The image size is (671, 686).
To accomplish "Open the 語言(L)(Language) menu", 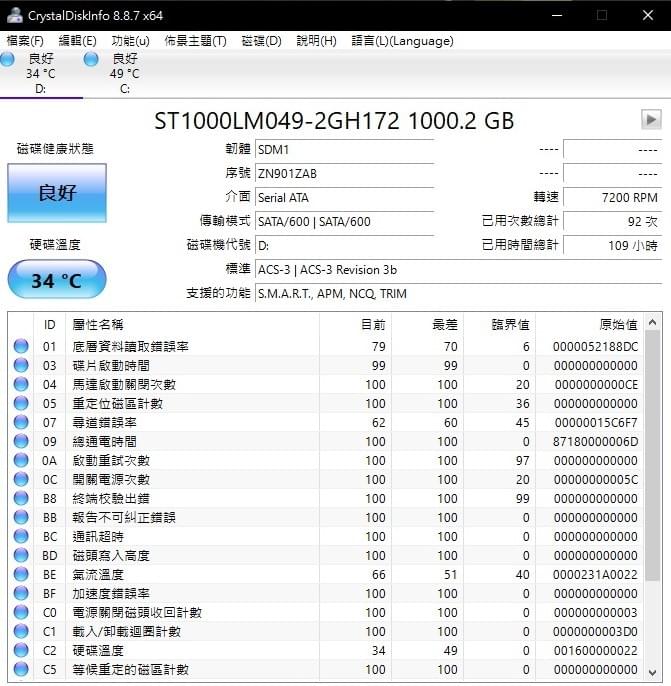I will 402,41.
